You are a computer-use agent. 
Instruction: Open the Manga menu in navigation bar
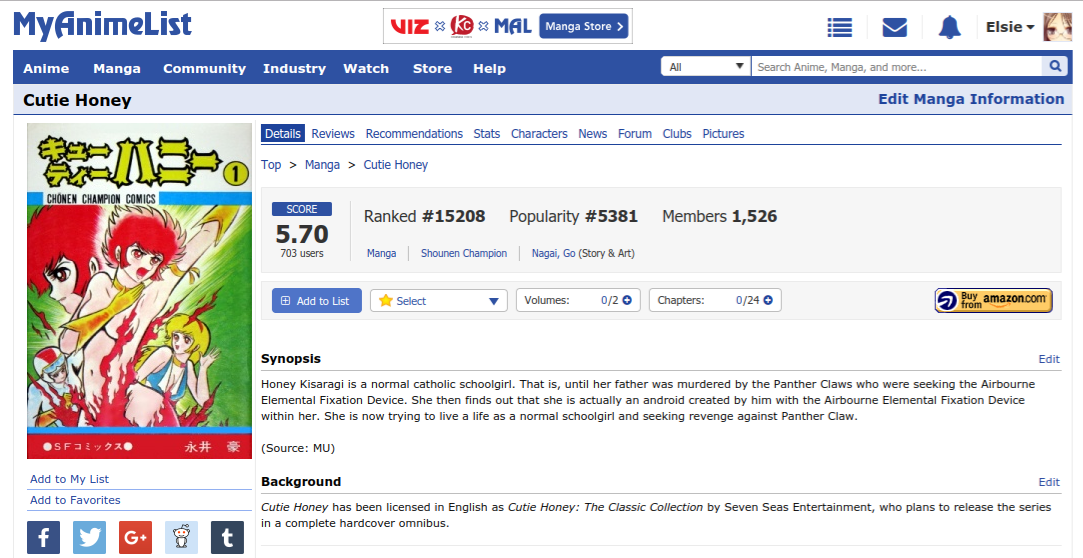(x=117, y=68)
